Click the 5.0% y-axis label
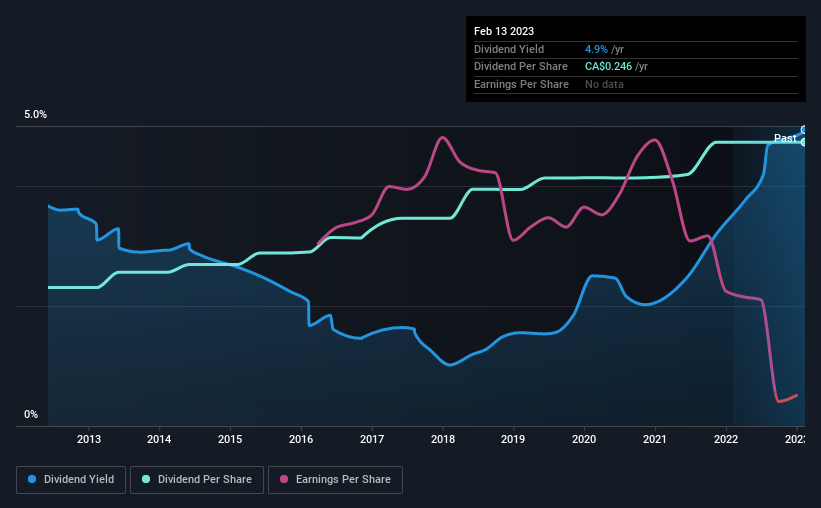The width and height of the screenshot is (821, 508). (x=35, y=115)
